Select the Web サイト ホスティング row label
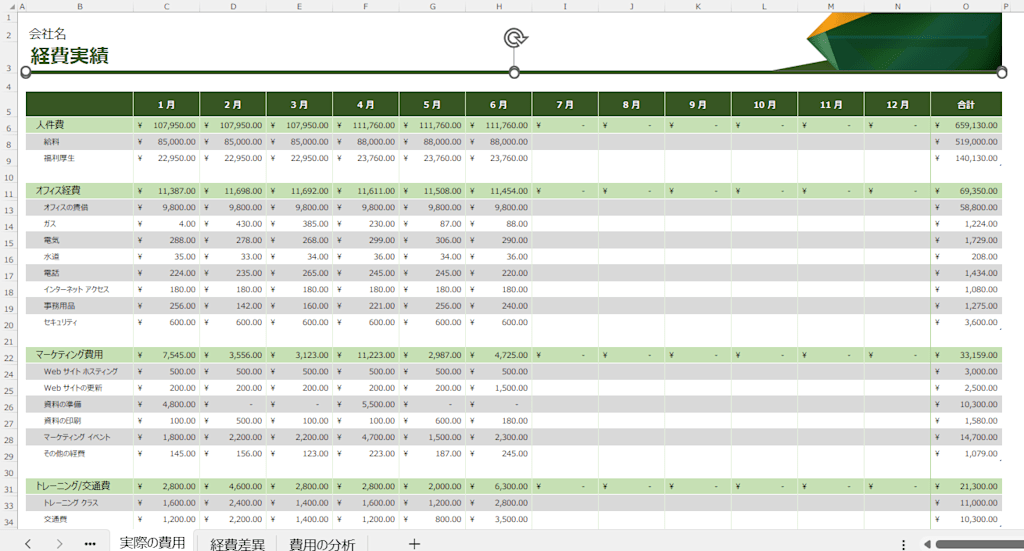This screenshot has height=551, width=1024. [x=81, y=371]
